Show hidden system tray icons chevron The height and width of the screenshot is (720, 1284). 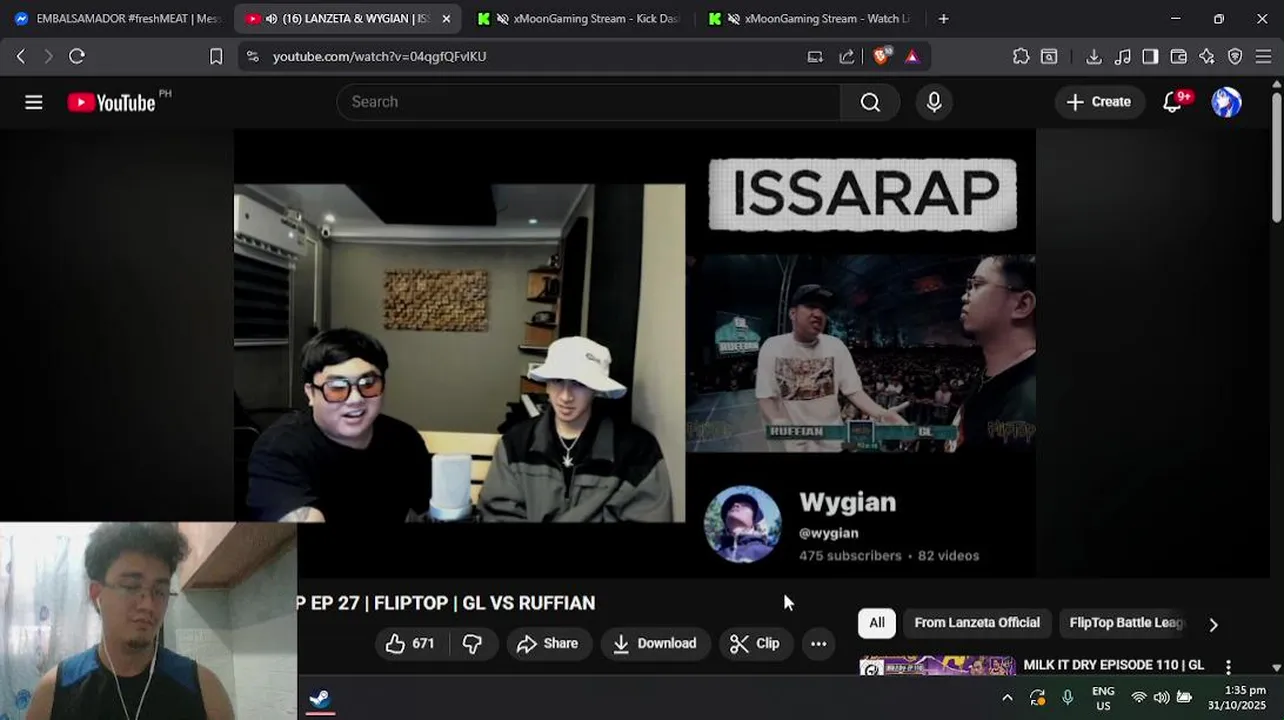[1007, 698]
